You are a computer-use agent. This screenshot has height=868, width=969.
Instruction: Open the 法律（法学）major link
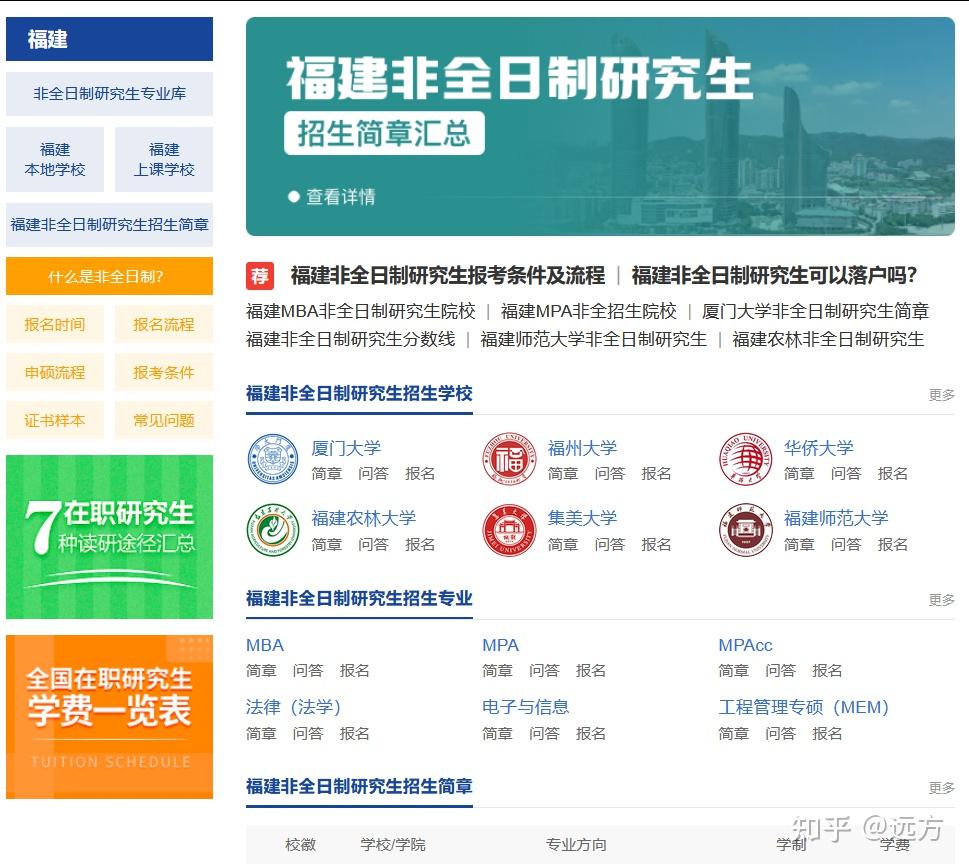pyautogui.click(x=294, y=707)
